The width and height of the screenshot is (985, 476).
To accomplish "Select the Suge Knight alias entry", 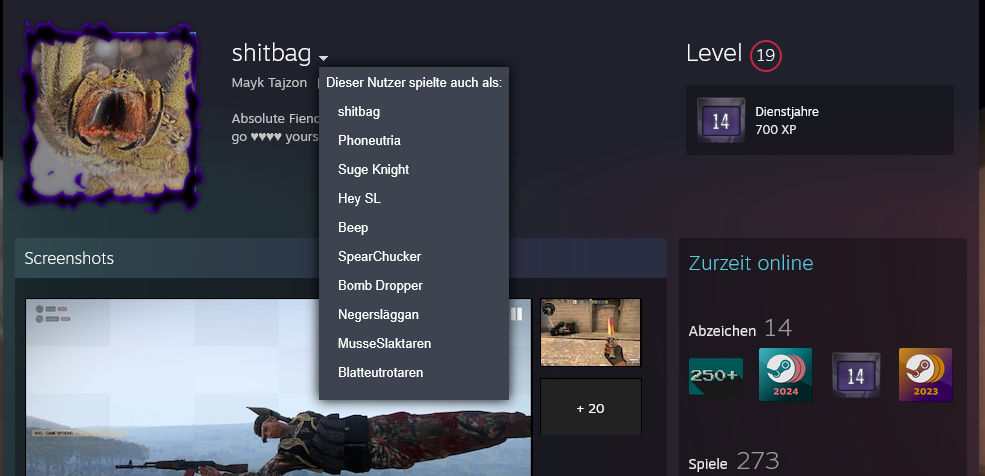I will tap(374, 170).
